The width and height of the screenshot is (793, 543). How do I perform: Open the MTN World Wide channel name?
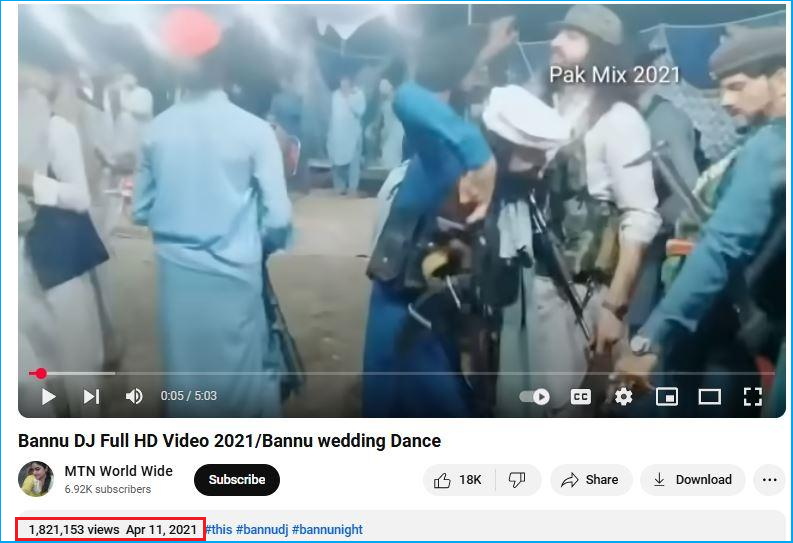click(118, 471)
